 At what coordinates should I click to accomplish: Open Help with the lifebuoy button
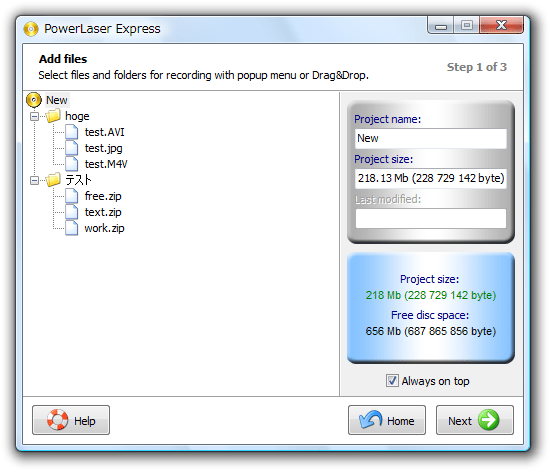[71, 420]
